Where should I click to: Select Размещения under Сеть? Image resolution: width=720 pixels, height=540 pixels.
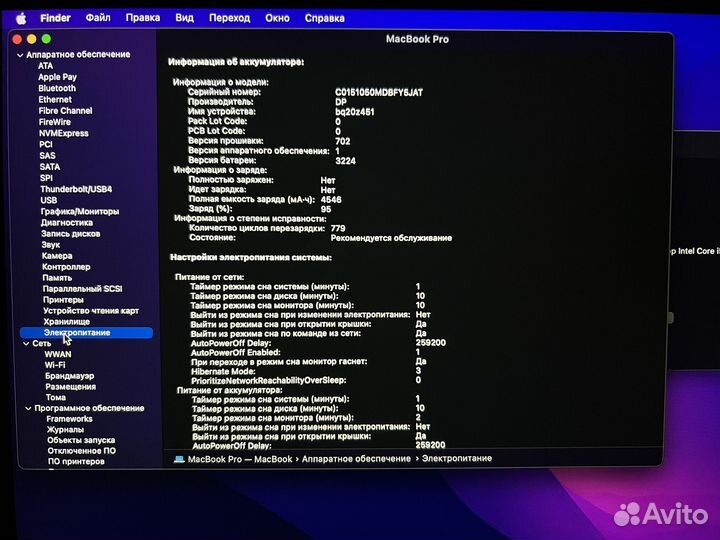pos(71,387)
